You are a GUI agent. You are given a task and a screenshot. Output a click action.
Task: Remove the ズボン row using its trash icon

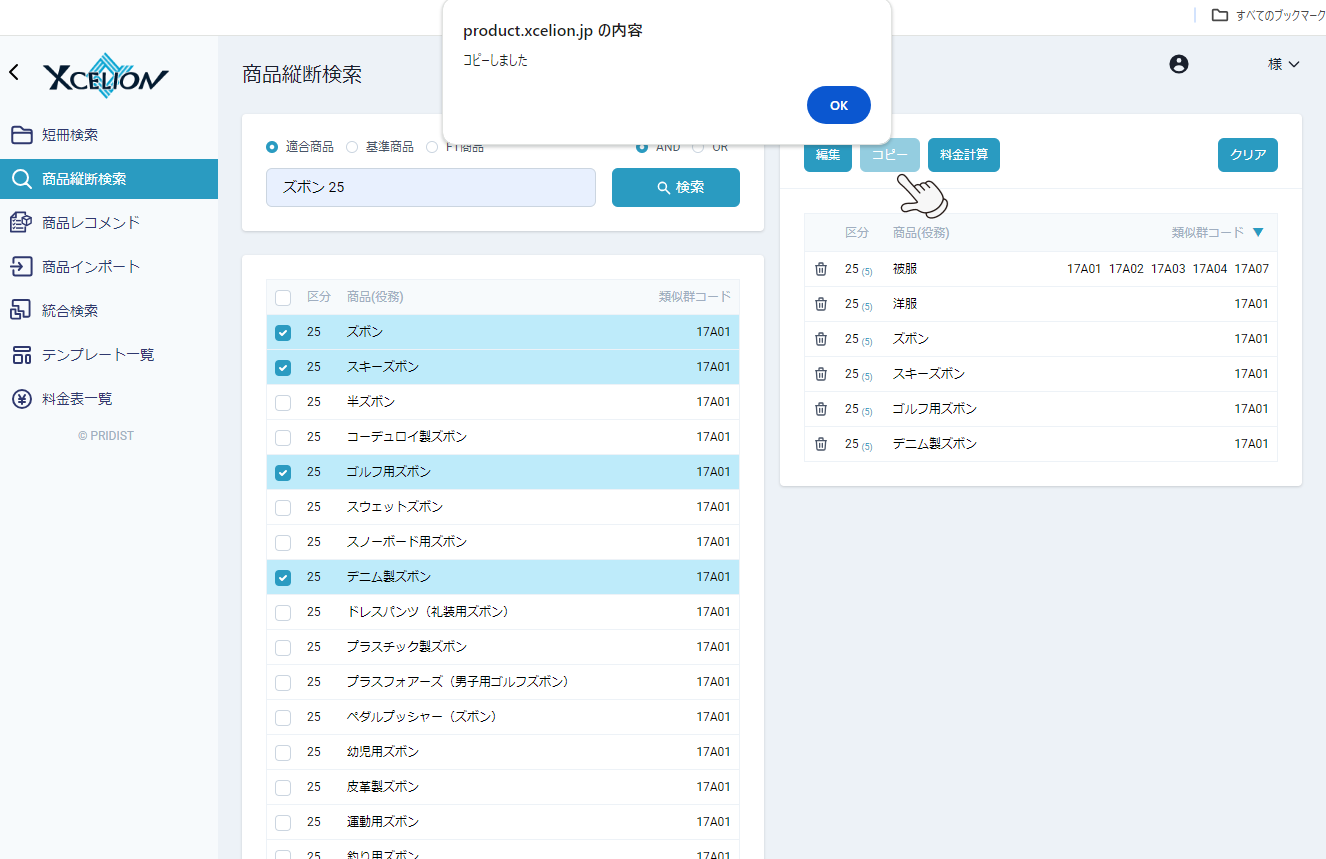pos(821,339)
